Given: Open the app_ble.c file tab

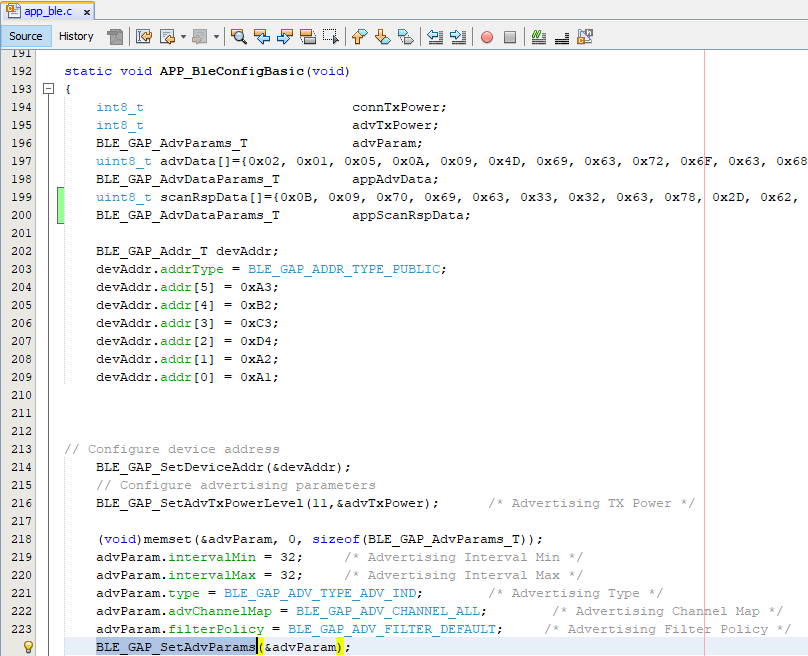Looking at the screenshot, I should [x=44, y=11].
